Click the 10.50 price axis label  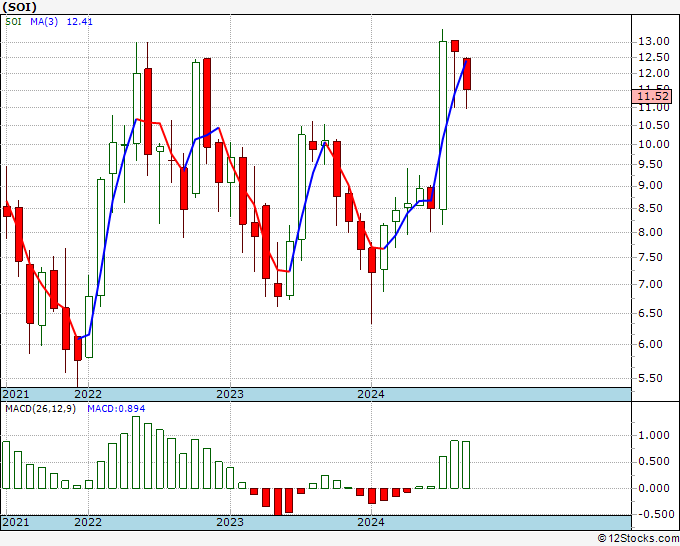pyautogui.click(x=654, y=125)
